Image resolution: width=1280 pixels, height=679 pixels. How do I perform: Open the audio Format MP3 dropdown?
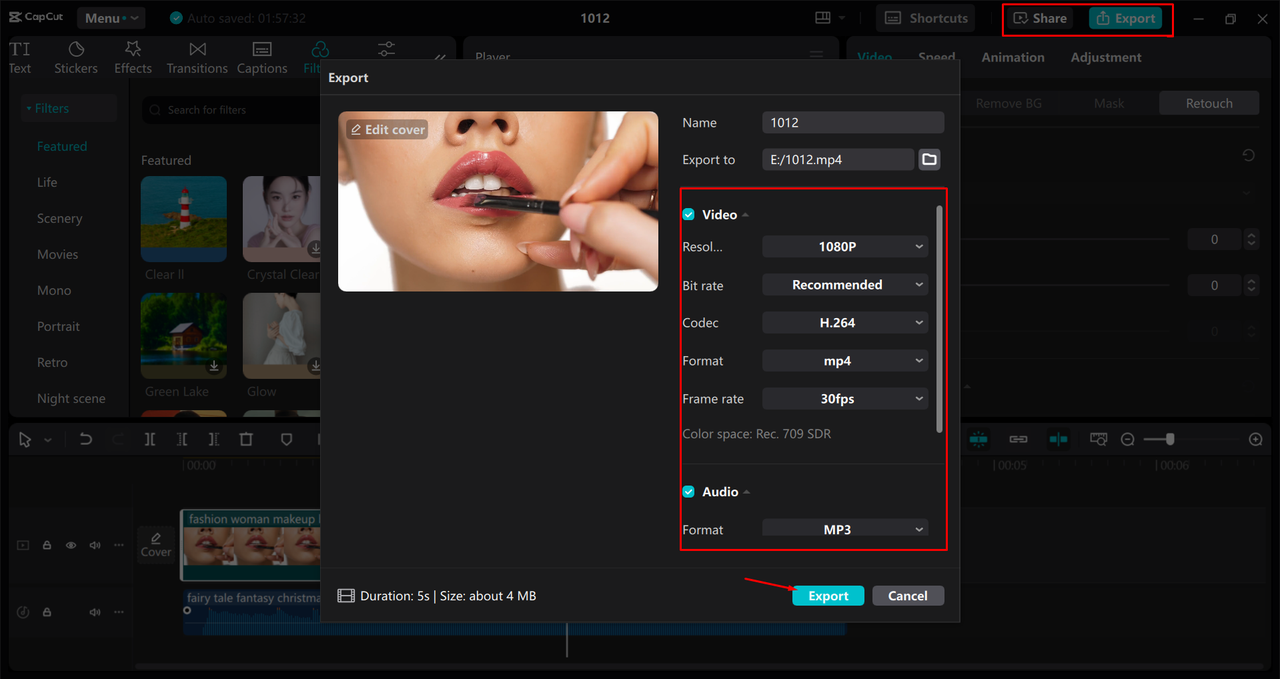pos(845,529)
